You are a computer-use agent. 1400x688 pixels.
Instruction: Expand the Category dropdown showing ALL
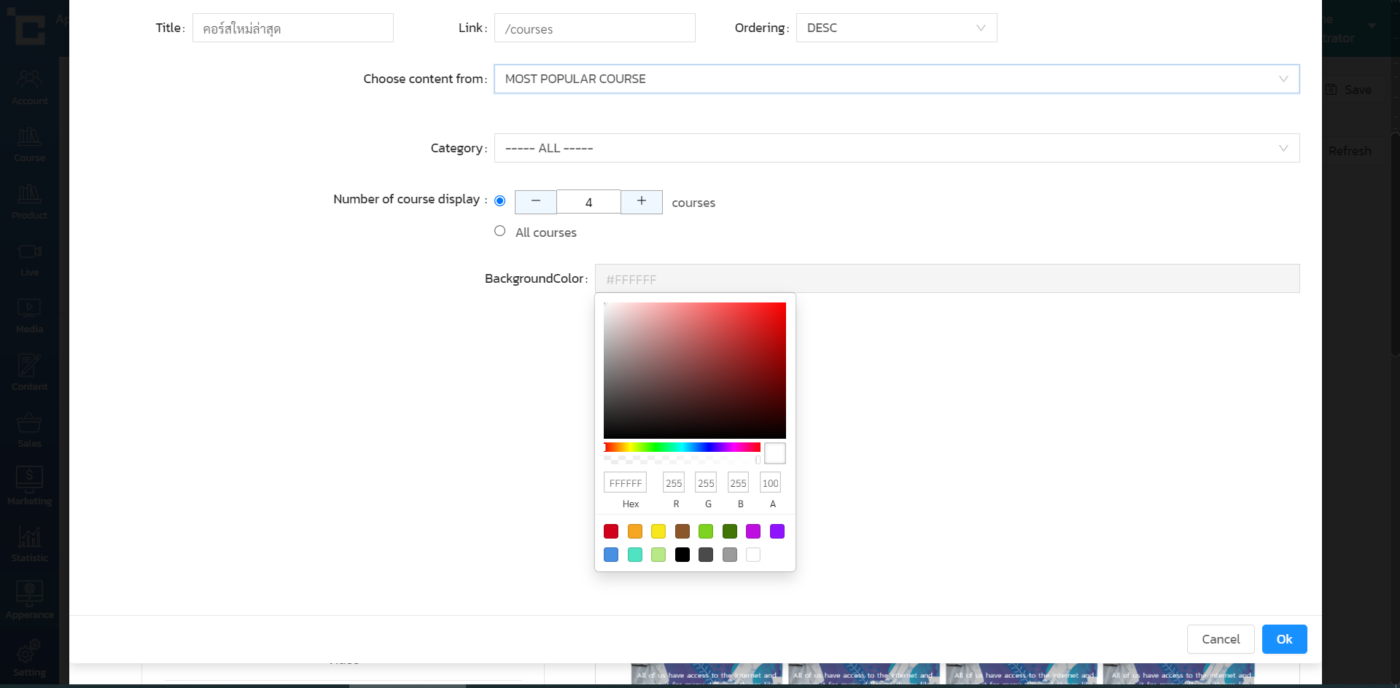point(896,148)
